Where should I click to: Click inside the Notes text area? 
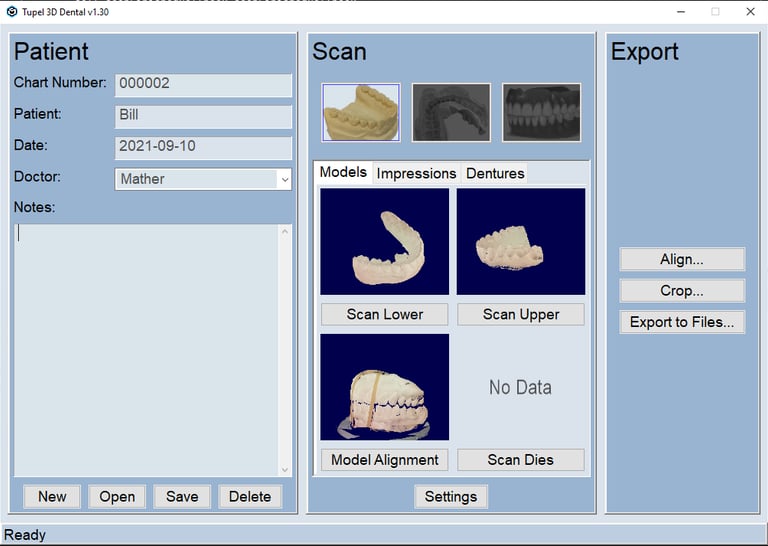click(x=146, y=350)
